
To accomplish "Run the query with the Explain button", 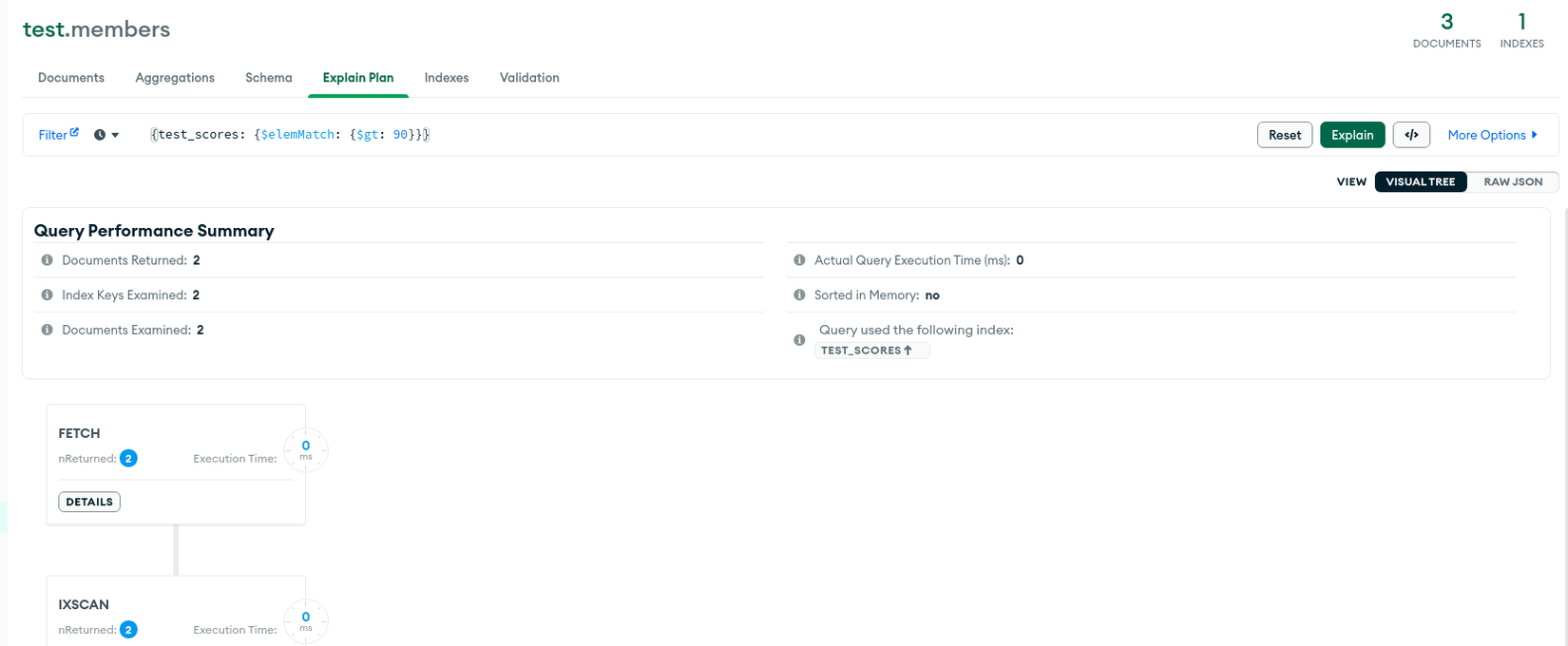I will 1352,135.
